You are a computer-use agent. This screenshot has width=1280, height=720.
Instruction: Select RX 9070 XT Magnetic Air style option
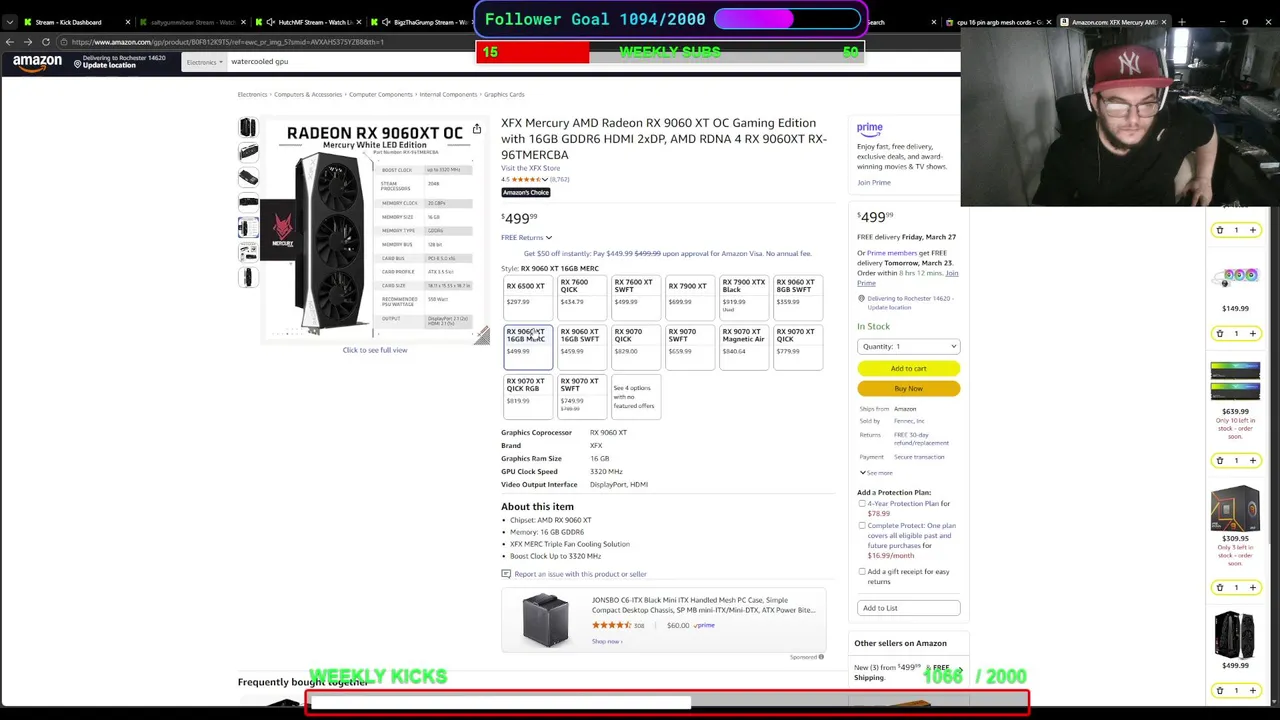pyautogui.click(x=744, y=346)
